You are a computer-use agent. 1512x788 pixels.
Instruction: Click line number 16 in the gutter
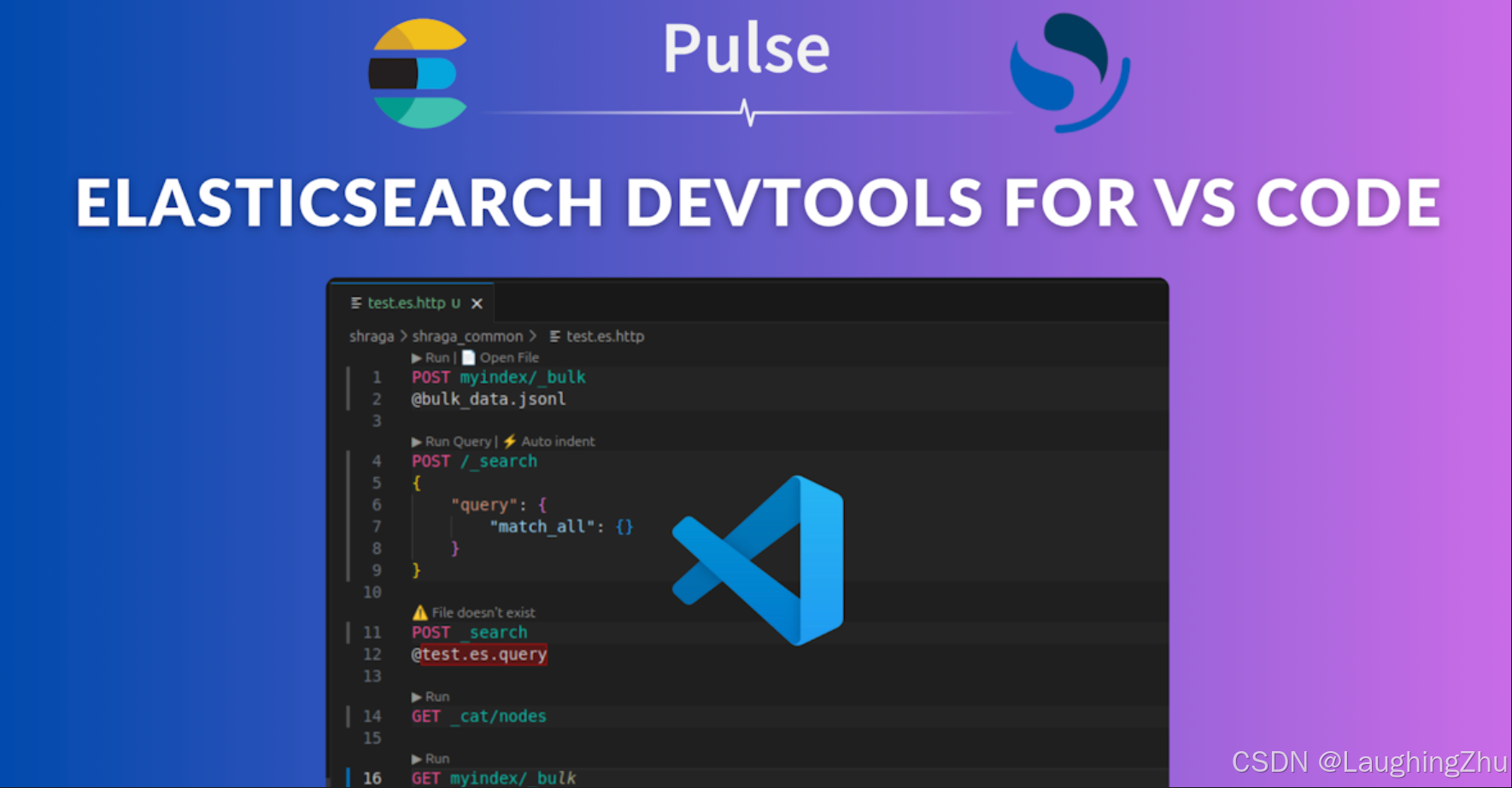coord(372,778)
